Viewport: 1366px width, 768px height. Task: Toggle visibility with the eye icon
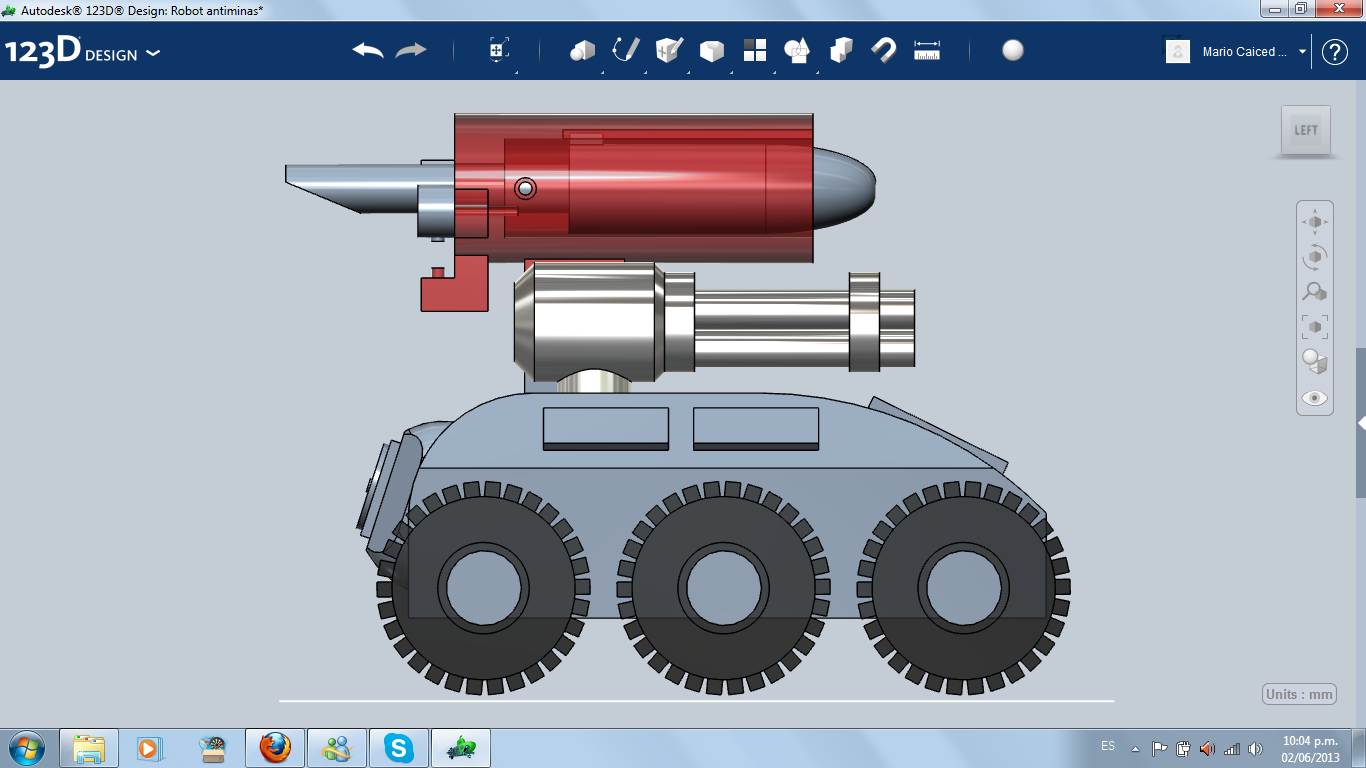pyautogui.click(x=1315, y=397)
